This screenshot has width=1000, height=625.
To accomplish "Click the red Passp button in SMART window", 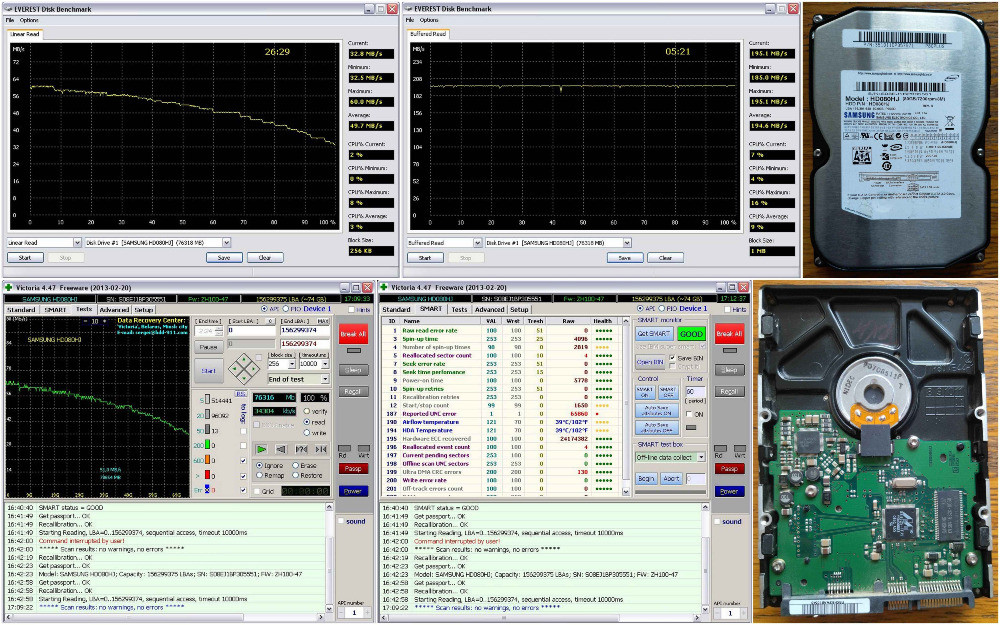I will (729, 468).
